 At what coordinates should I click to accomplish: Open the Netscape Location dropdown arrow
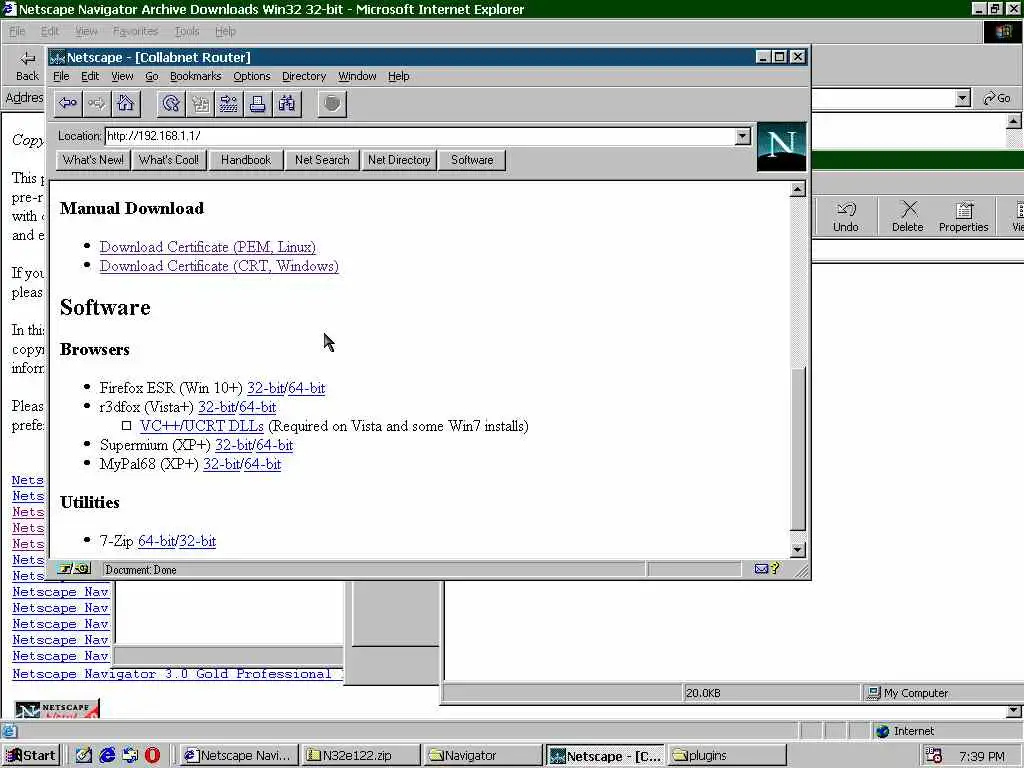(742, 136)
